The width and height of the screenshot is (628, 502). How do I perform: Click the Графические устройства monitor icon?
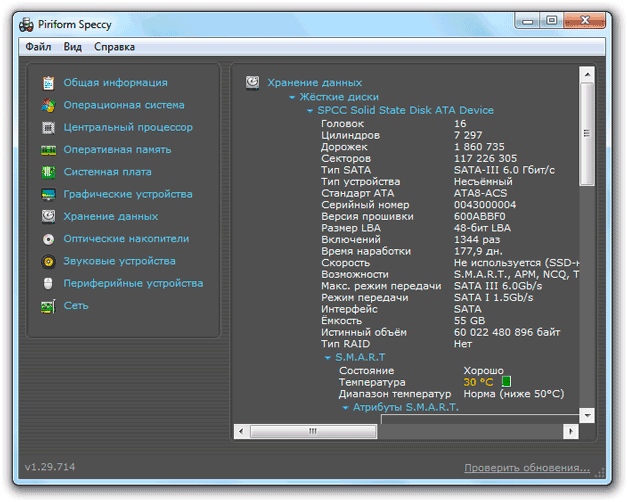(48, 195)
